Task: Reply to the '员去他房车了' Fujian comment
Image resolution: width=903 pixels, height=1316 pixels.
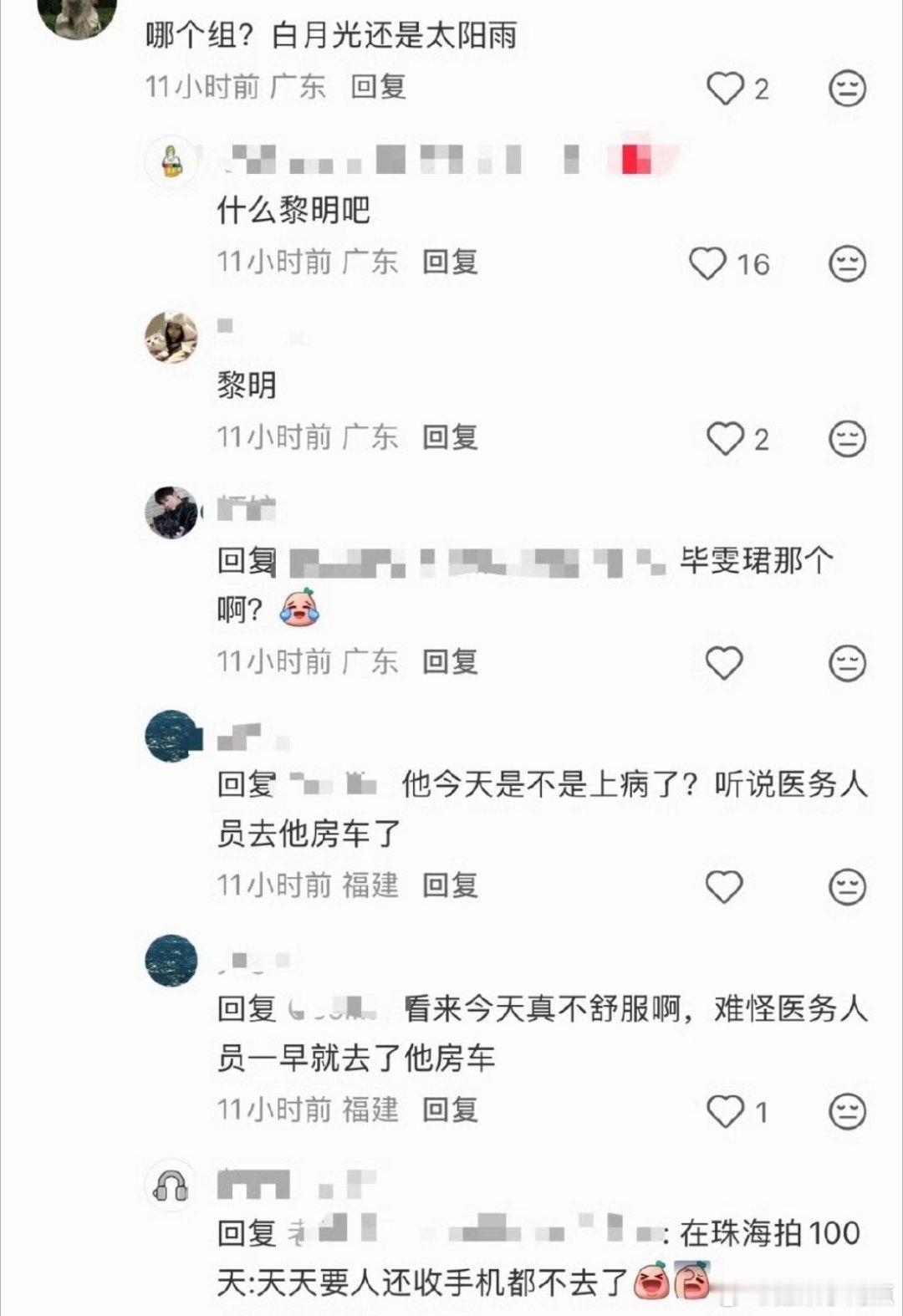Action: 451,885
